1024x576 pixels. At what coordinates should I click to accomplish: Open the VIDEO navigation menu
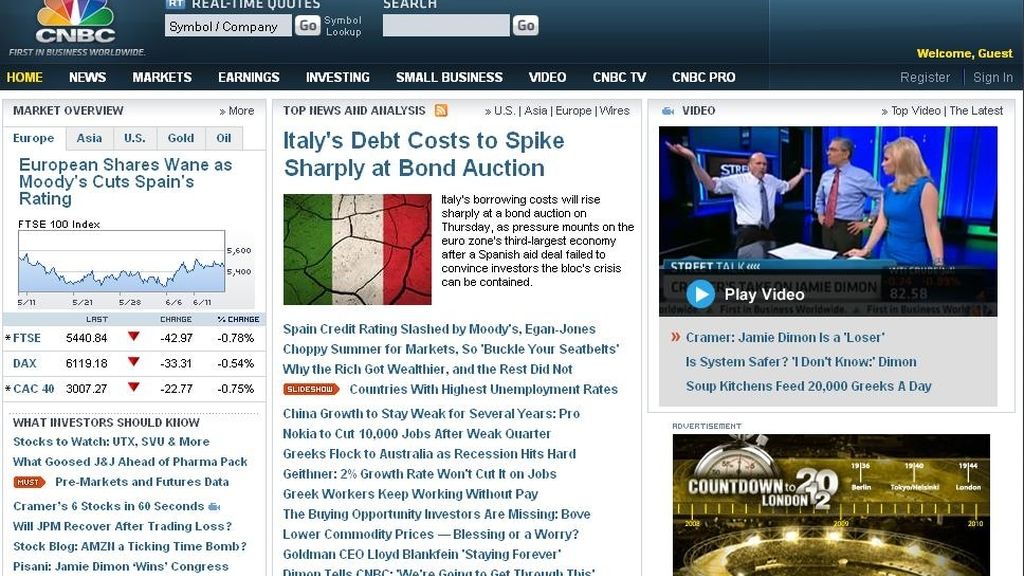click(x=547, y=77)
